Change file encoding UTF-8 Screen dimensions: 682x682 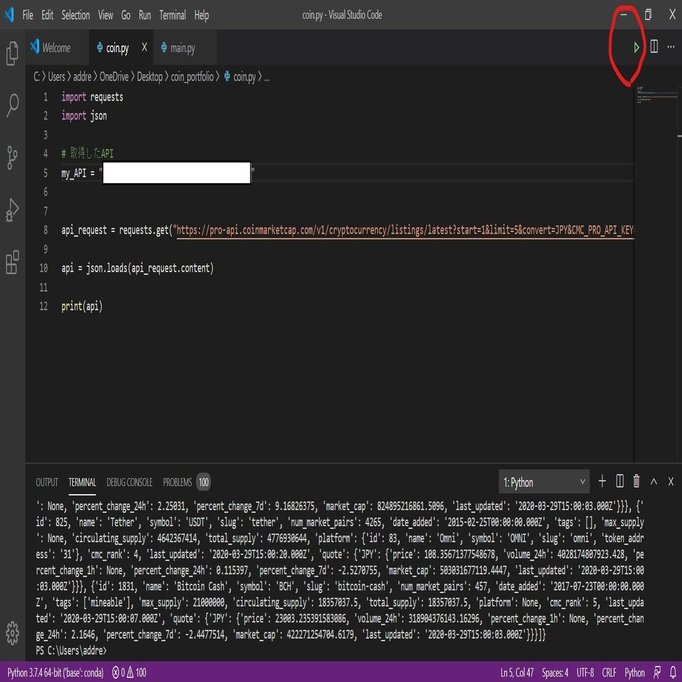pos(585,673)
